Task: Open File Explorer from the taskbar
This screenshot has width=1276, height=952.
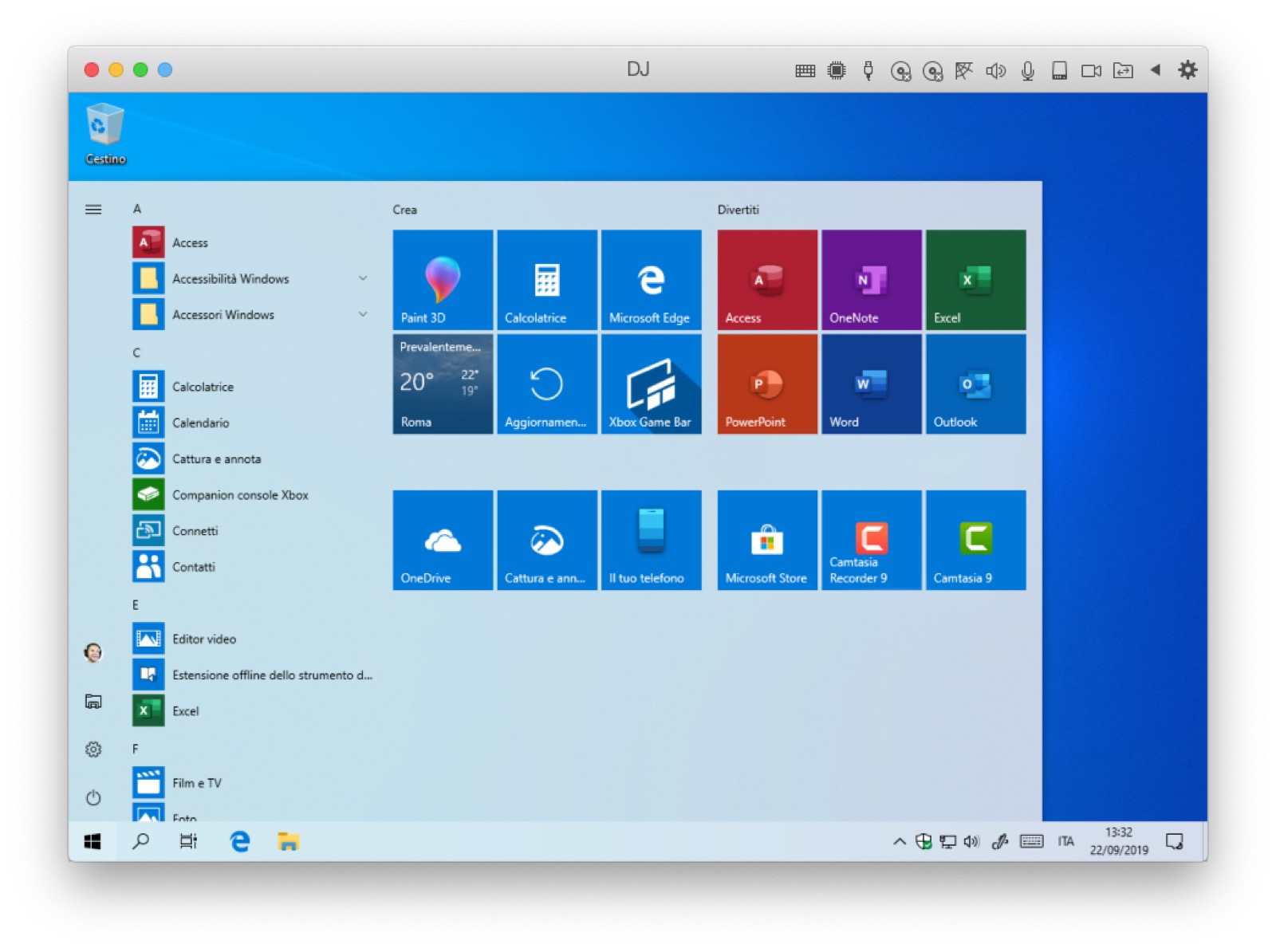Action: [x=288, y=841]
